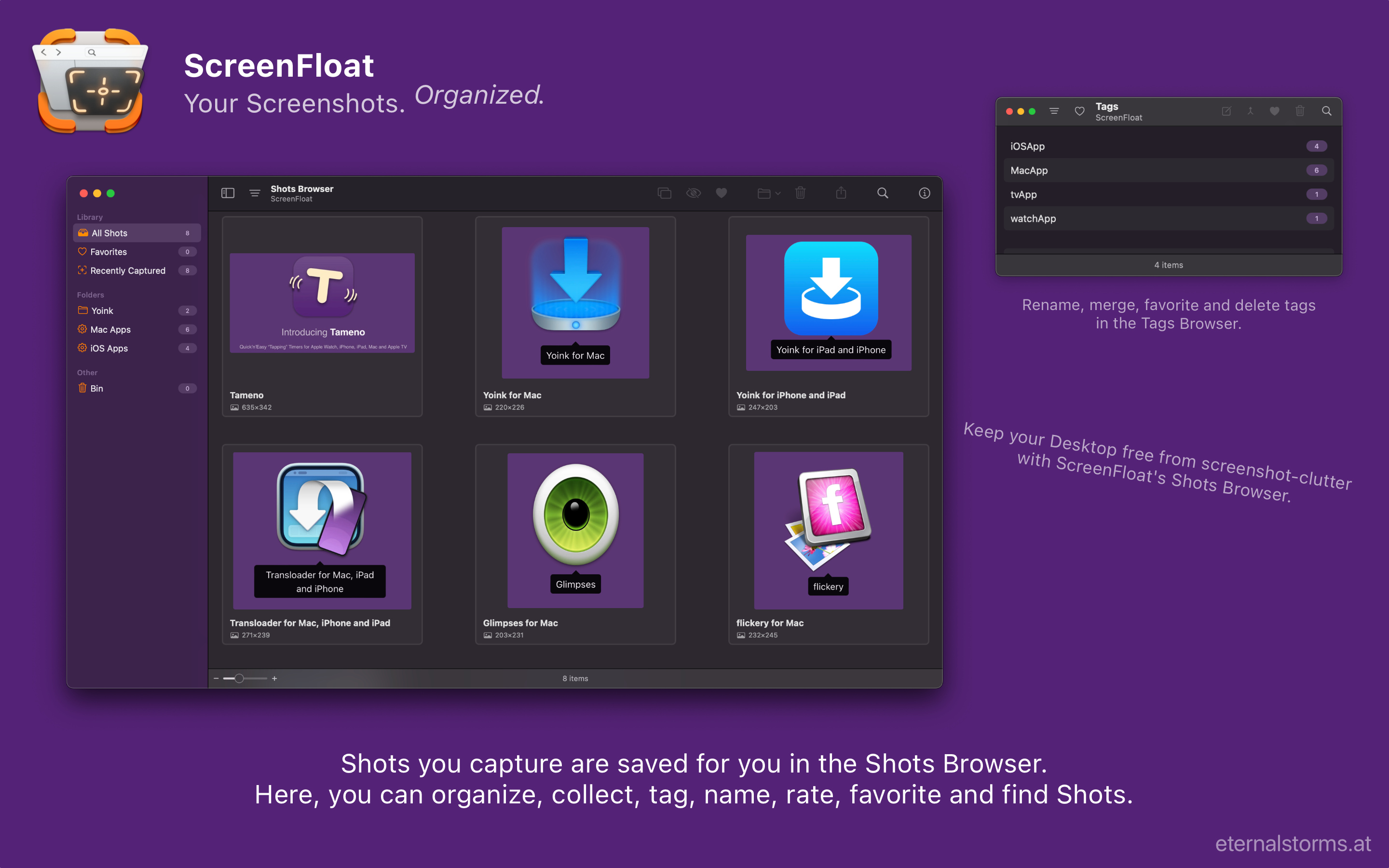Select the Glimpses for Mac thumbnail
Image resolution: width=1389 pixels, height=868 pixels.
[x=575, y=530]
